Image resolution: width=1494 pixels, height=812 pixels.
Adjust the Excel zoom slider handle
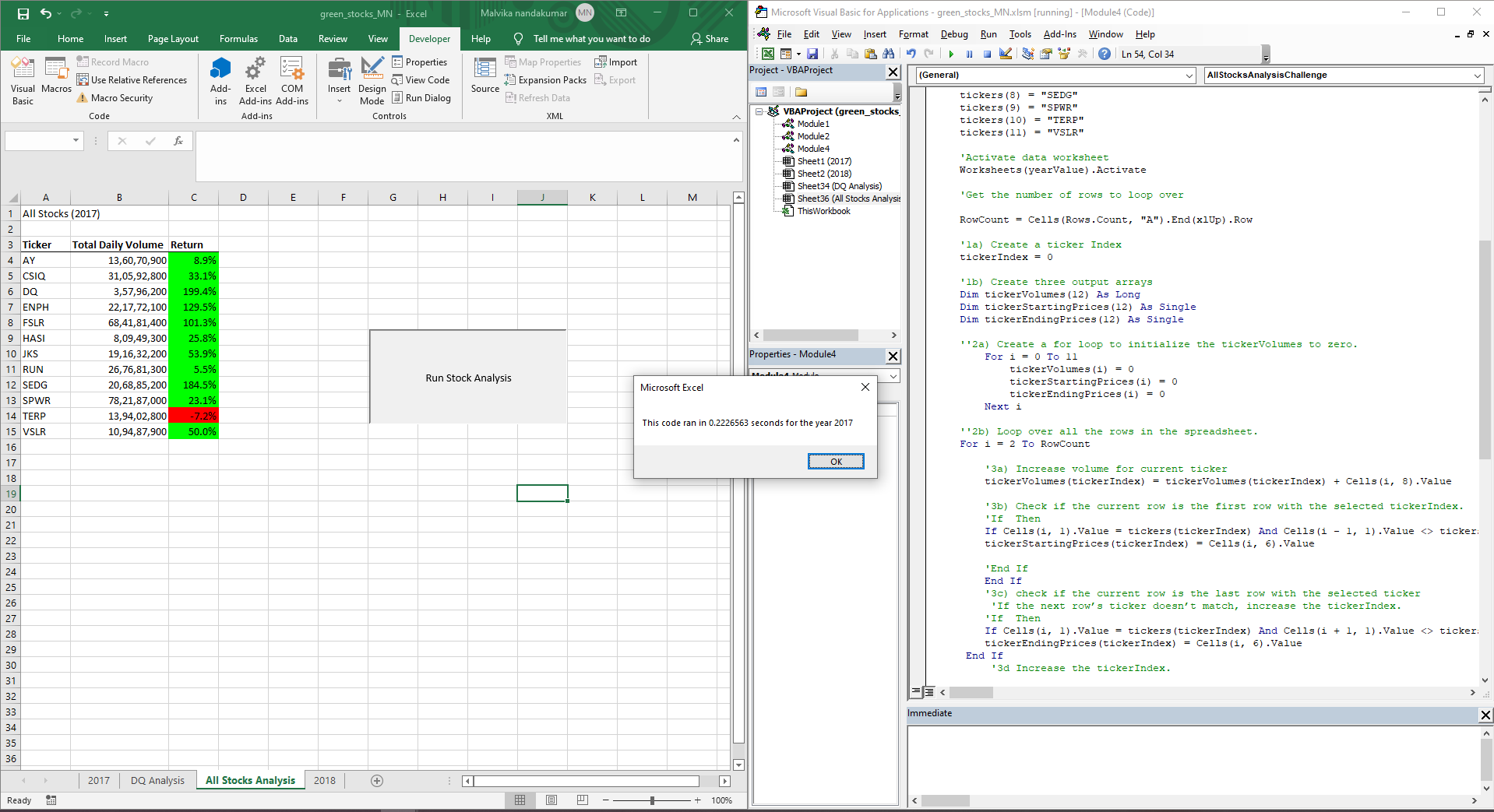coord(652,800)
